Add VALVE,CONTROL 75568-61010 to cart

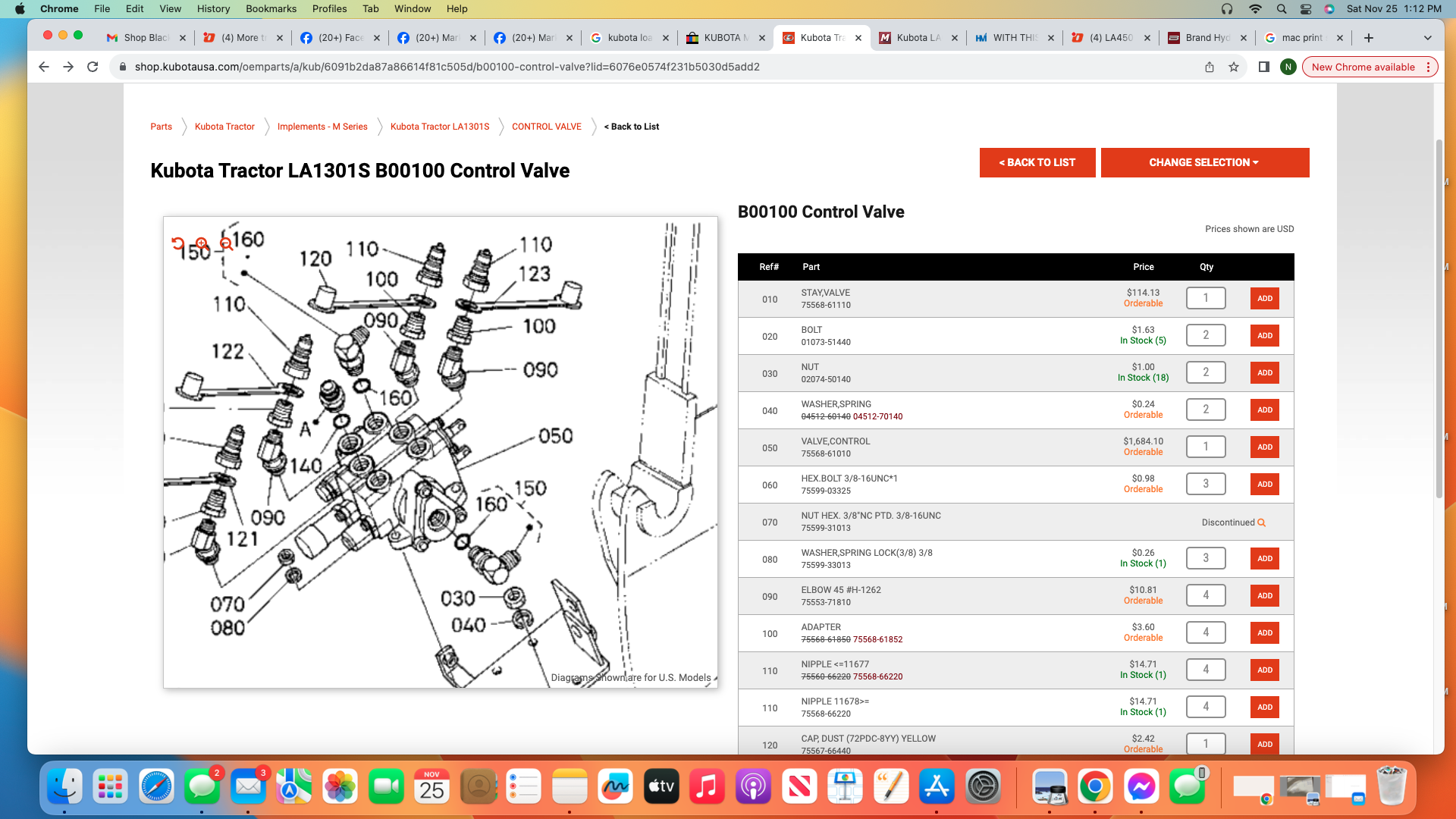pyautogui.click(x=1264, y=447)
